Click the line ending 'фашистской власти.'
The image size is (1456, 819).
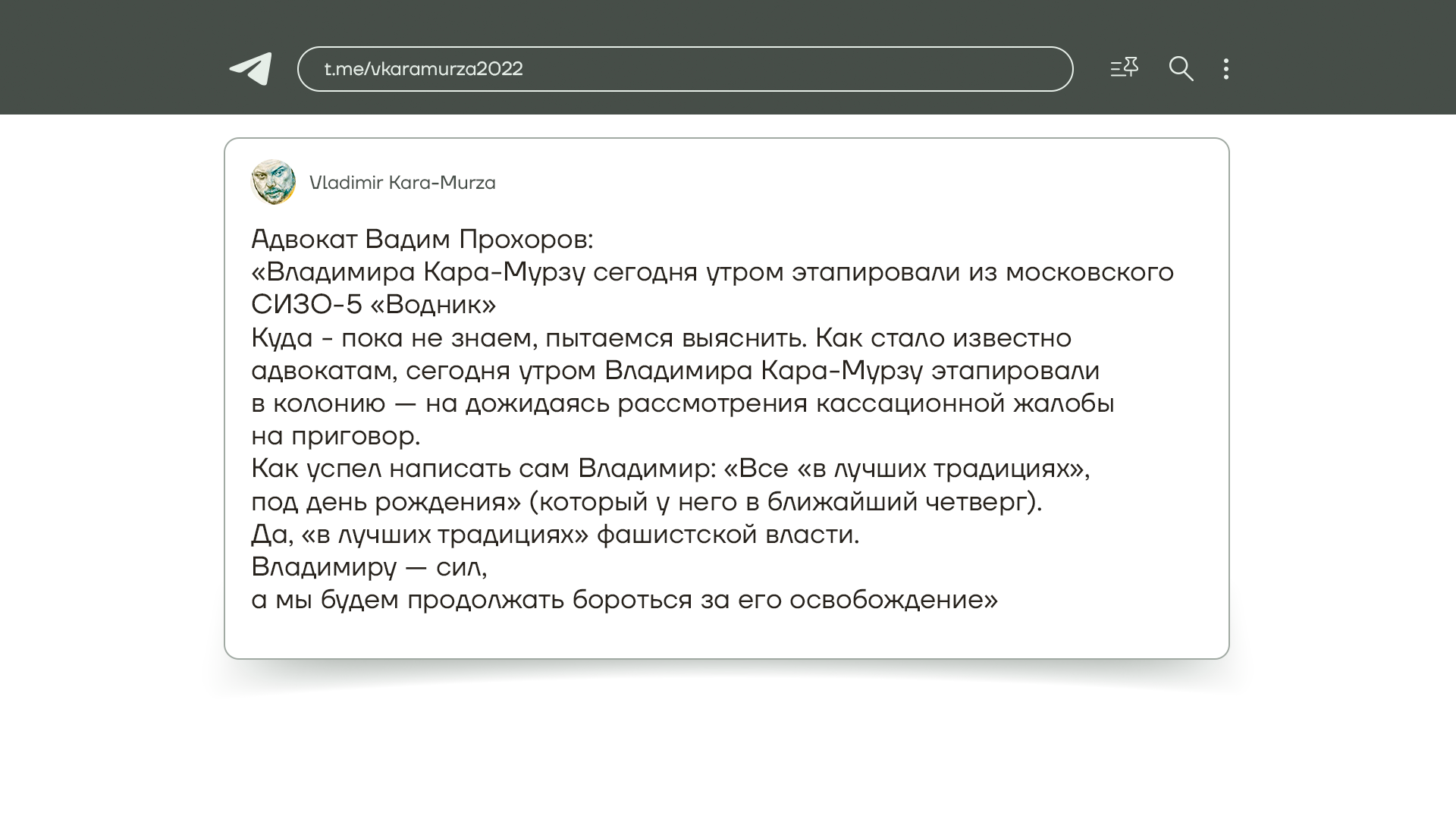555,535
